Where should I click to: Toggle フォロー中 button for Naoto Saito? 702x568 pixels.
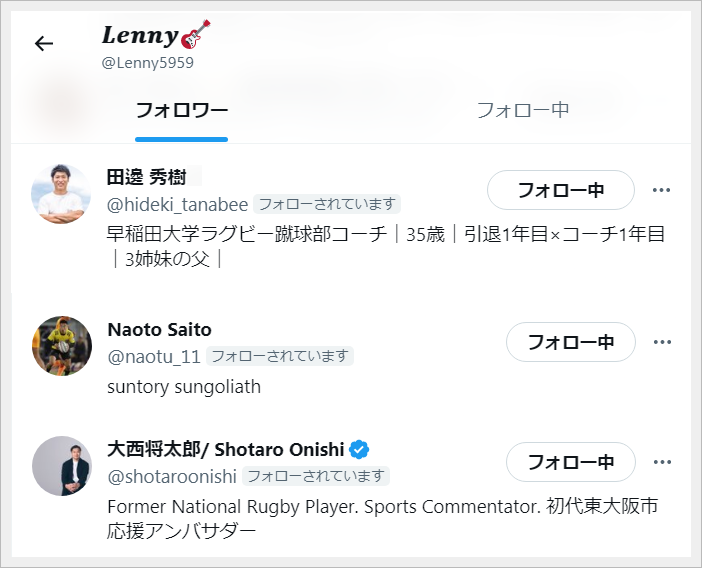(570, 342)
